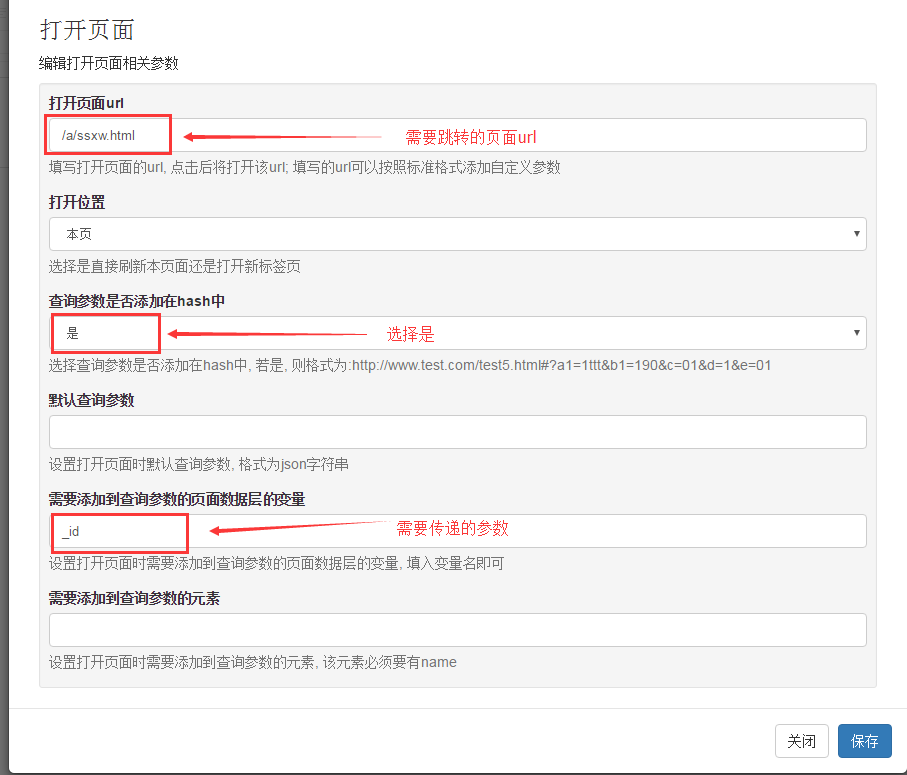The width and height of the screenshot is (907, 775).
Task: Click help text starting 填写打开页面的url
Action: click(x=305, y=167)
